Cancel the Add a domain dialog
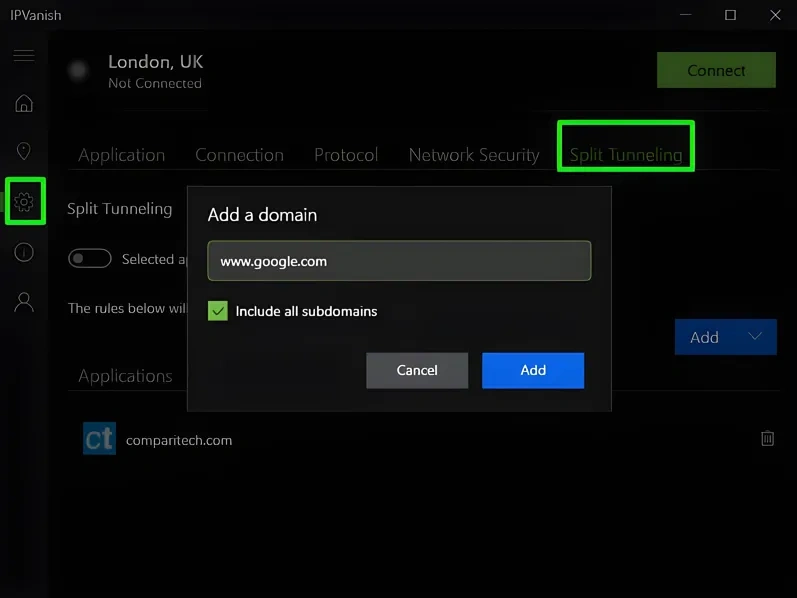The height and width of the screenshot is (598, 797). 417,370
